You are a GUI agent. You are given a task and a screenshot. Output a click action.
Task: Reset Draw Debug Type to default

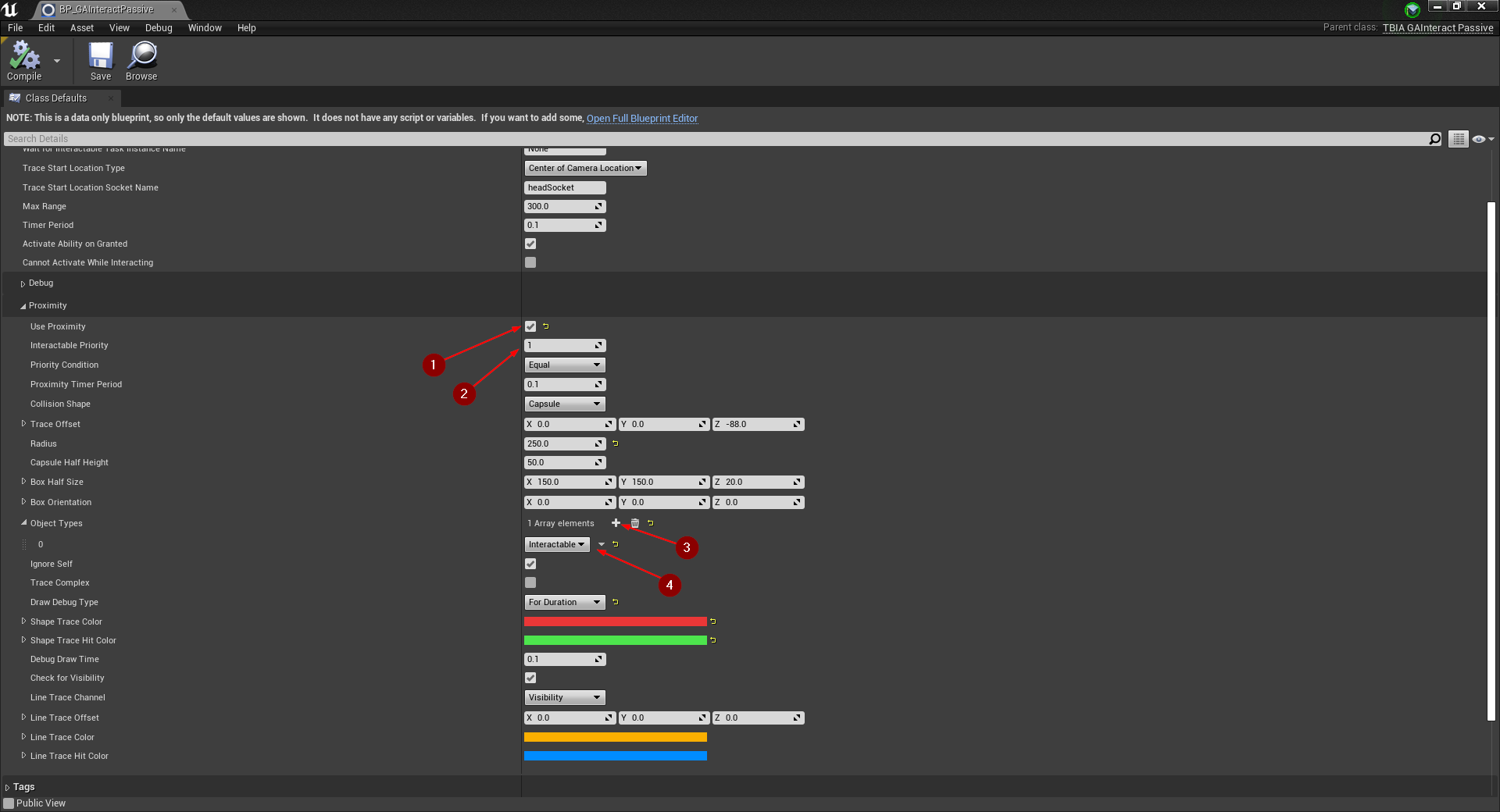[616, 602]
